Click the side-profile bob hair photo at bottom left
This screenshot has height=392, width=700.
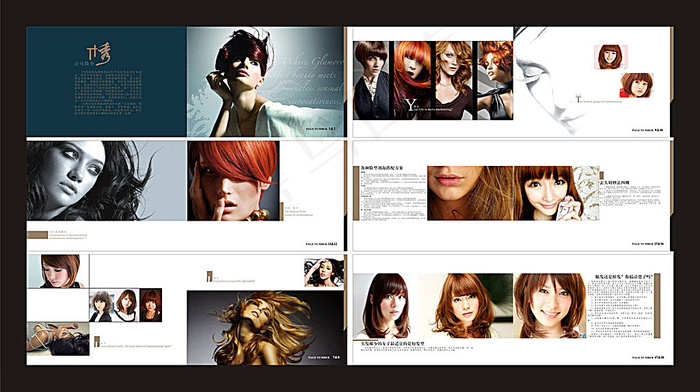pos(58,271)
